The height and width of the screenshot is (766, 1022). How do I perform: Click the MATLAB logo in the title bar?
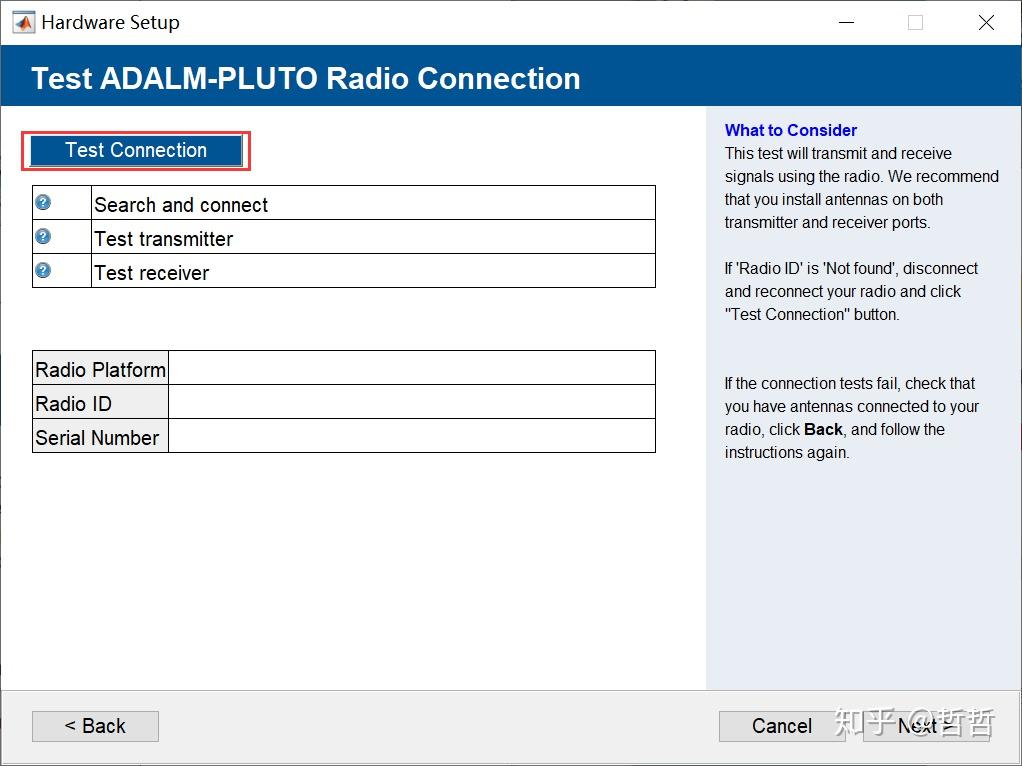click(x=23, y=23)
